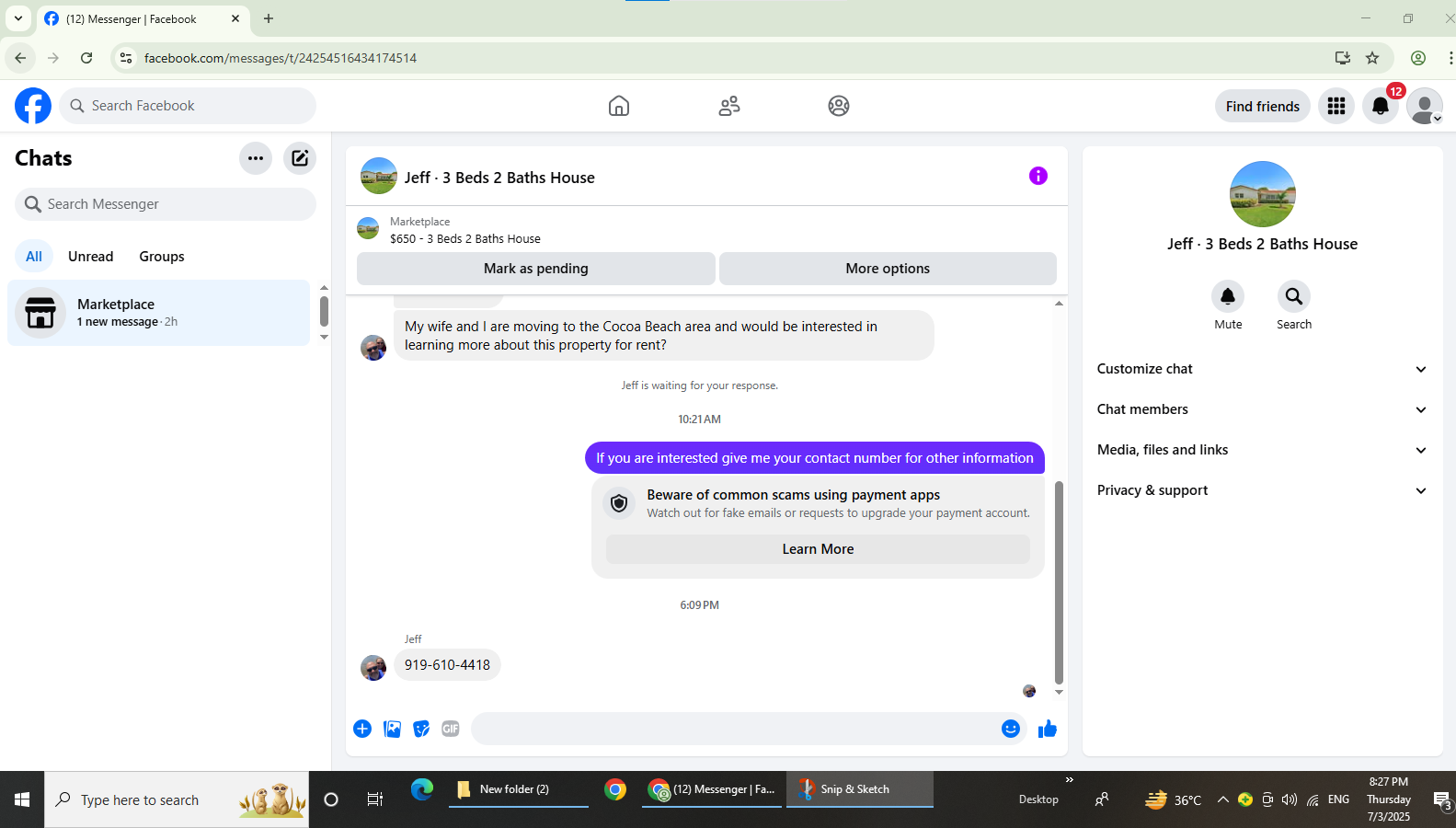Show hidden system tray icons chevron
Screen dimensions: 1456x828
pos(1223,799)
